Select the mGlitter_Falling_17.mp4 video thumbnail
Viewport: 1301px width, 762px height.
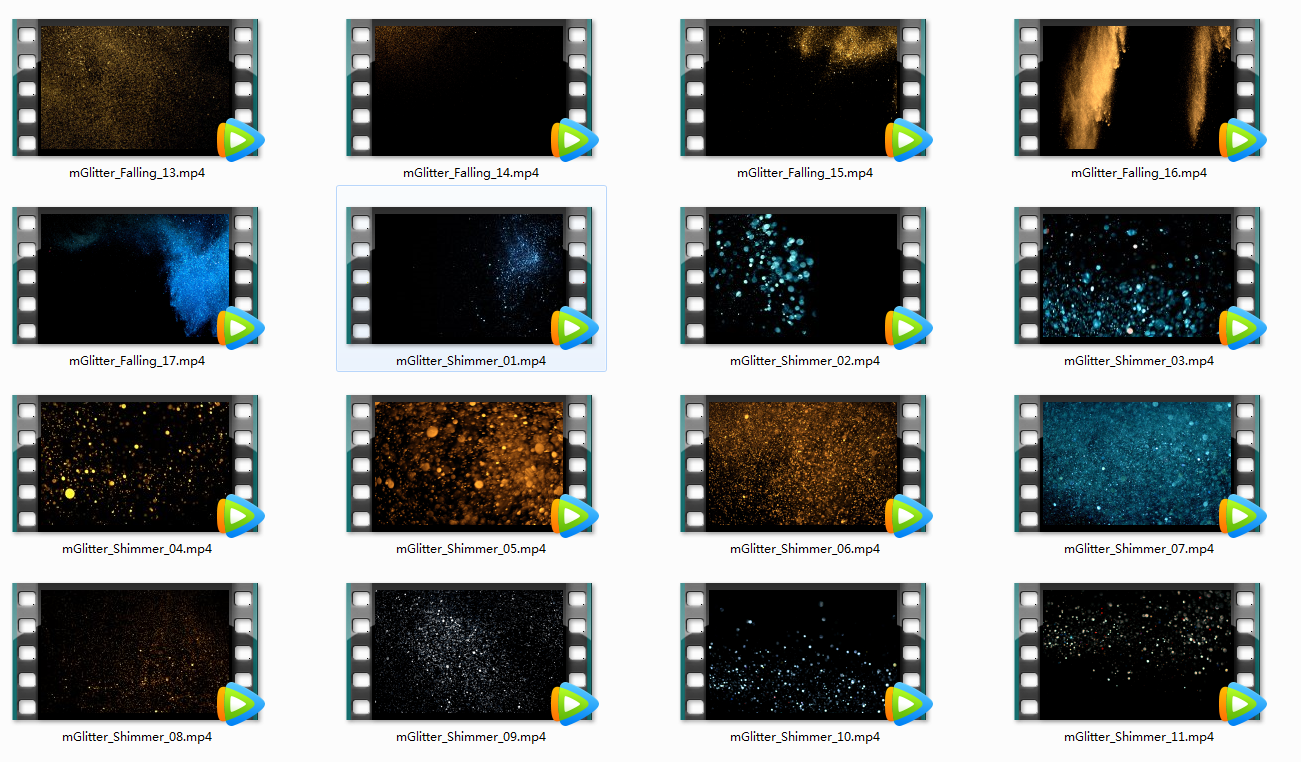click(x=136, y=276)
